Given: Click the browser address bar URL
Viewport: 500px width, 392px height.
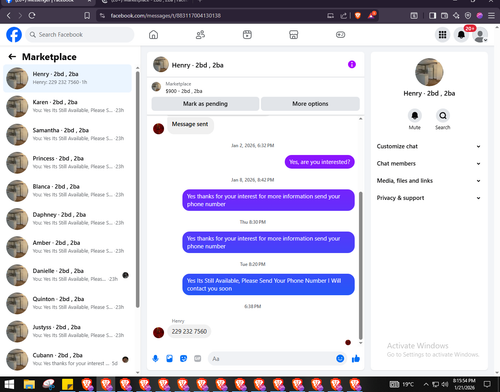Looking at the screenshot, I should [166, 16].
